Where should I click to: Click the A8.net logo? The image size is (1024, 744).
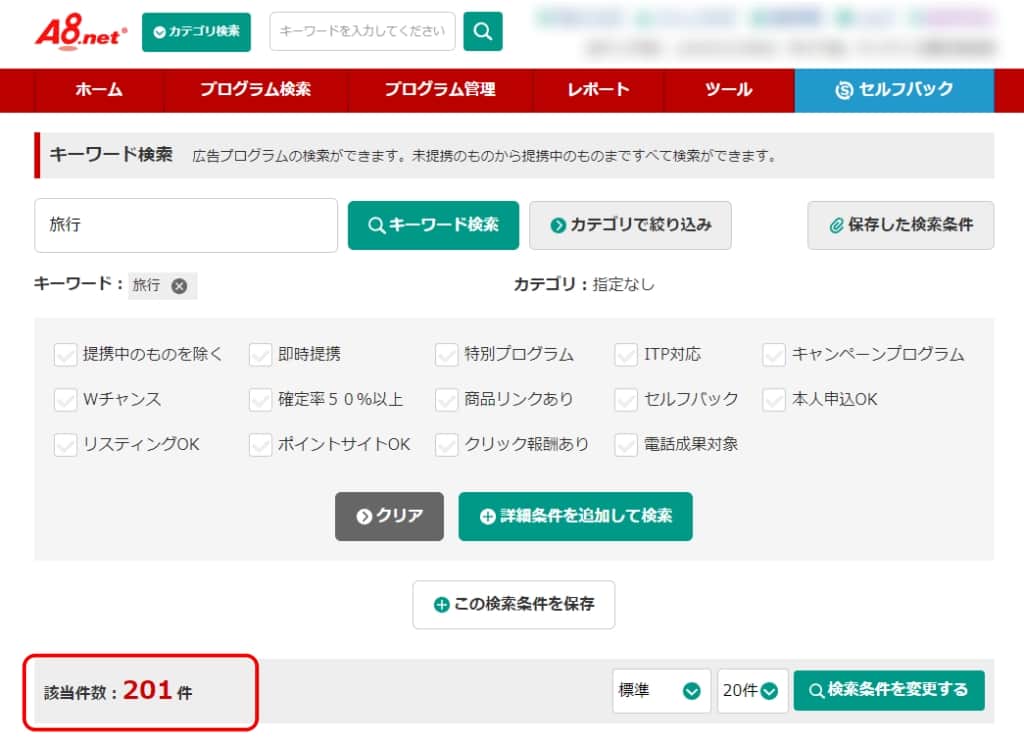(80, 31)
